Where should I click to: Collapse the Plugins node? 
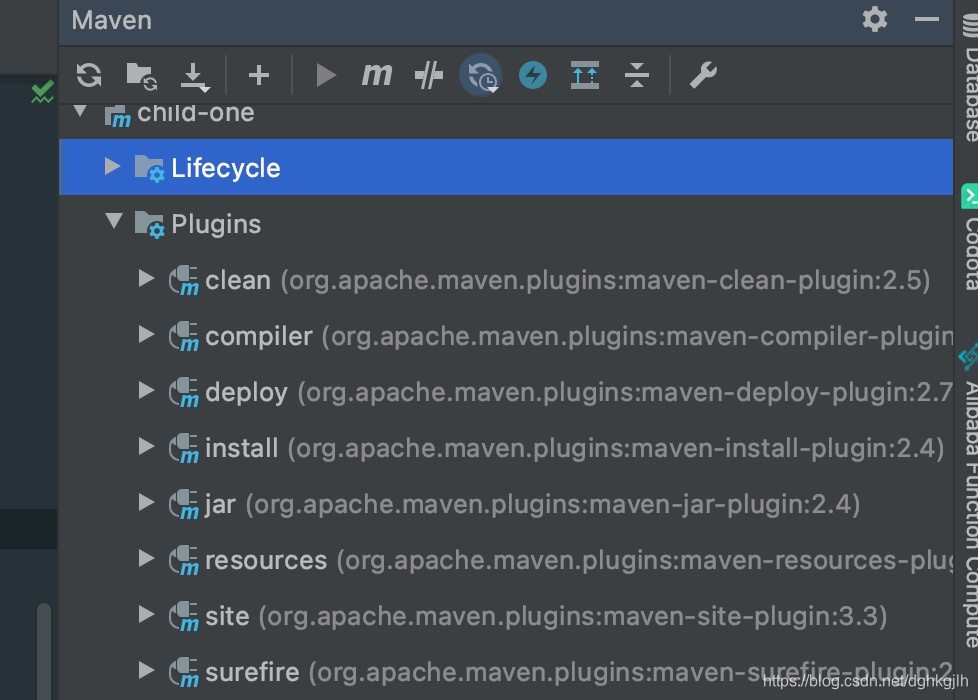[114, 221]
